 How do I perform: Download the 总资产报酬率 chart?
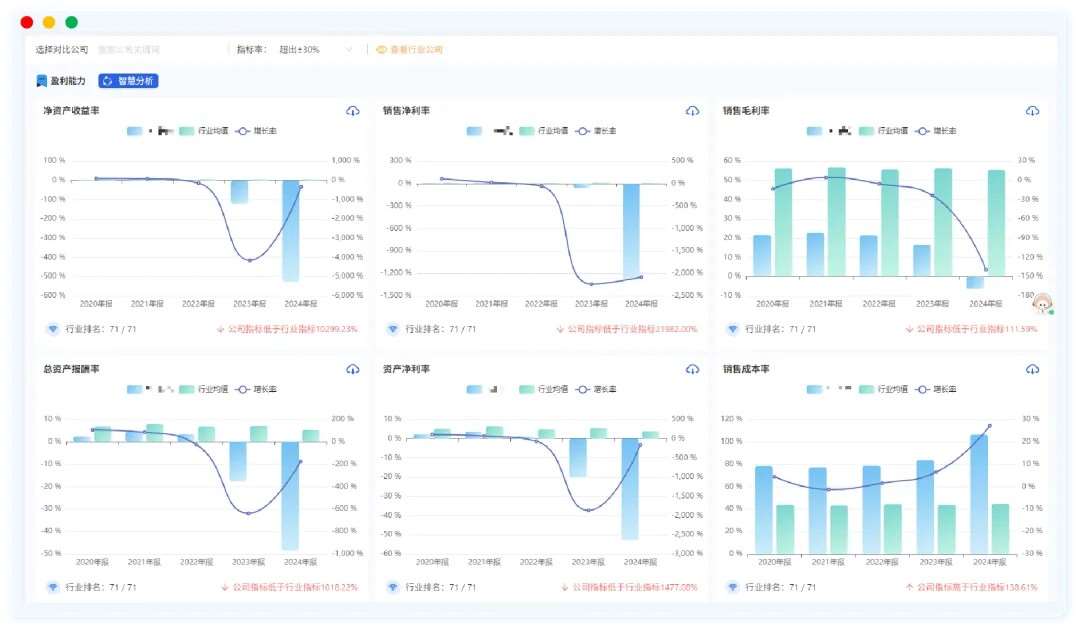point(352,370)
